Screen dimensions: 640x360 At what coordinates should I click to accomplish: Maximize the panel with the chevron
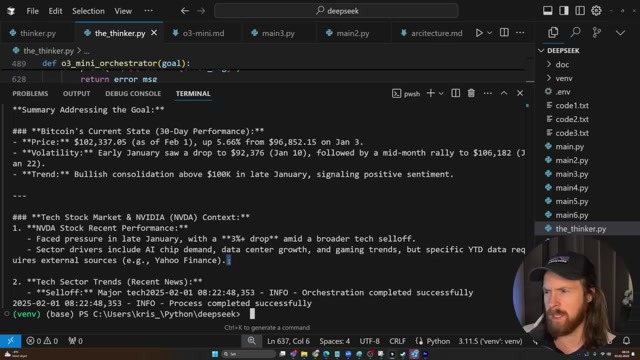tap(504, 93)
